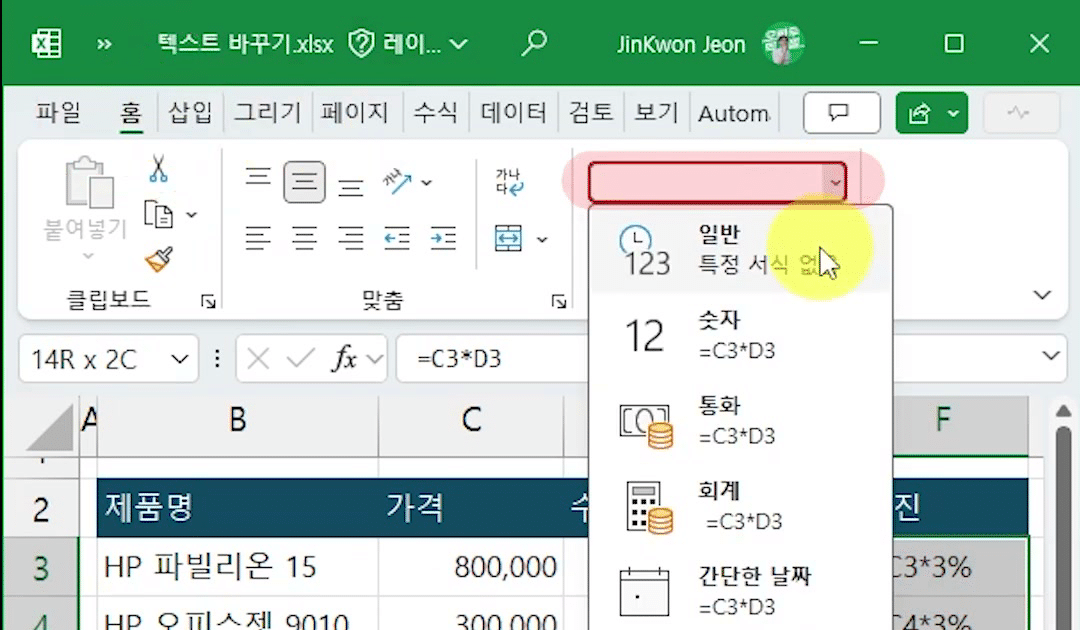Screen dimensions: 1080x630
Task: Expand the formula bar chevron
Action: (x=1050, y=356)
